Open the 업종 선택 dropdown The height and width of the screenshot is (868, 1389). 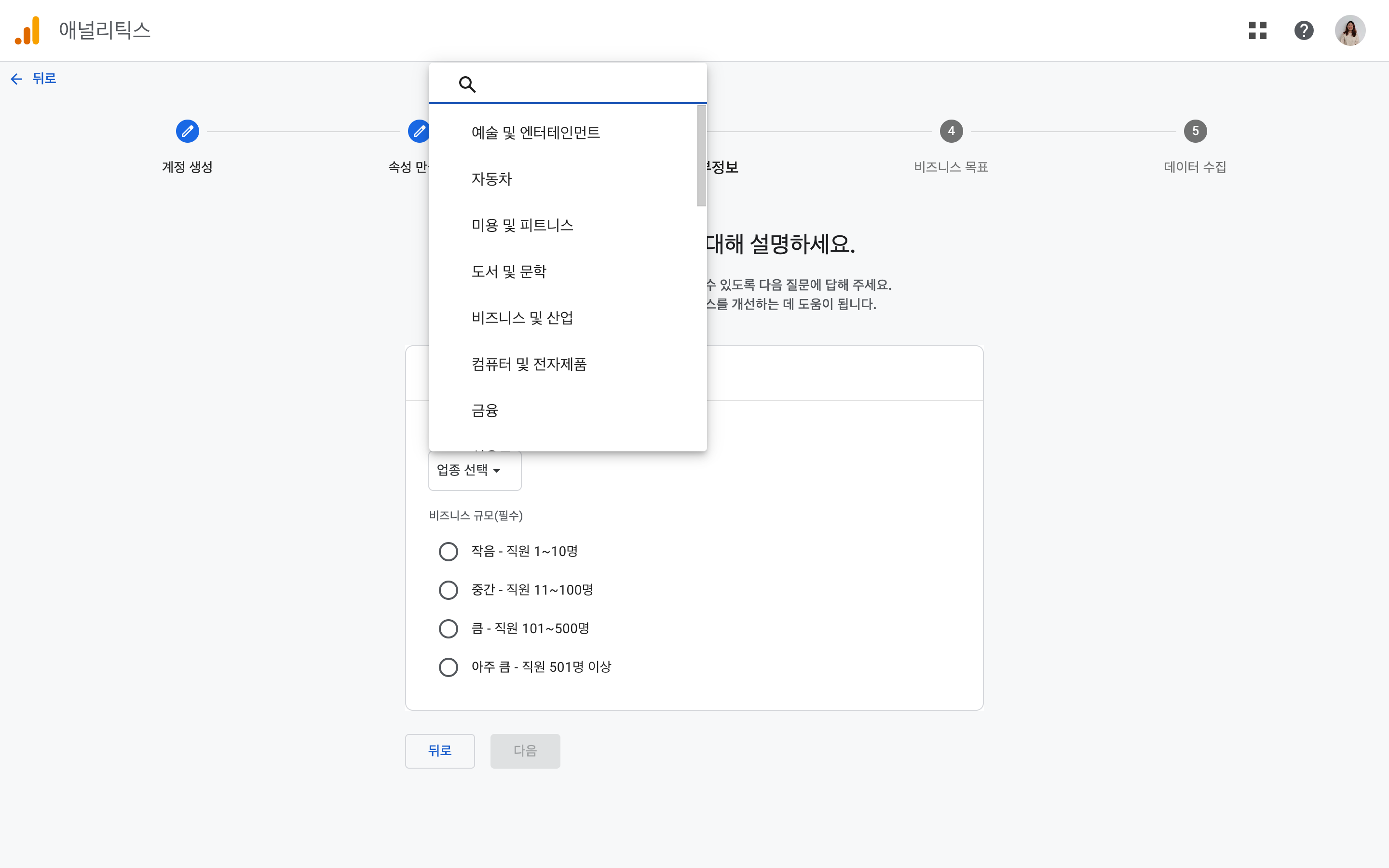click(x=475, y=470)
